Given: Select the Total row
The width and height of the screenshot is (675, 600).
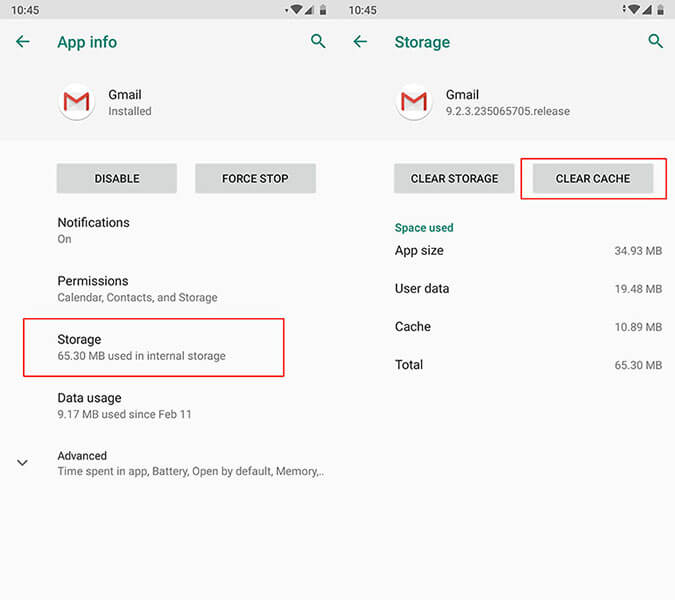Looking at the screenshot, I should 528,365.
